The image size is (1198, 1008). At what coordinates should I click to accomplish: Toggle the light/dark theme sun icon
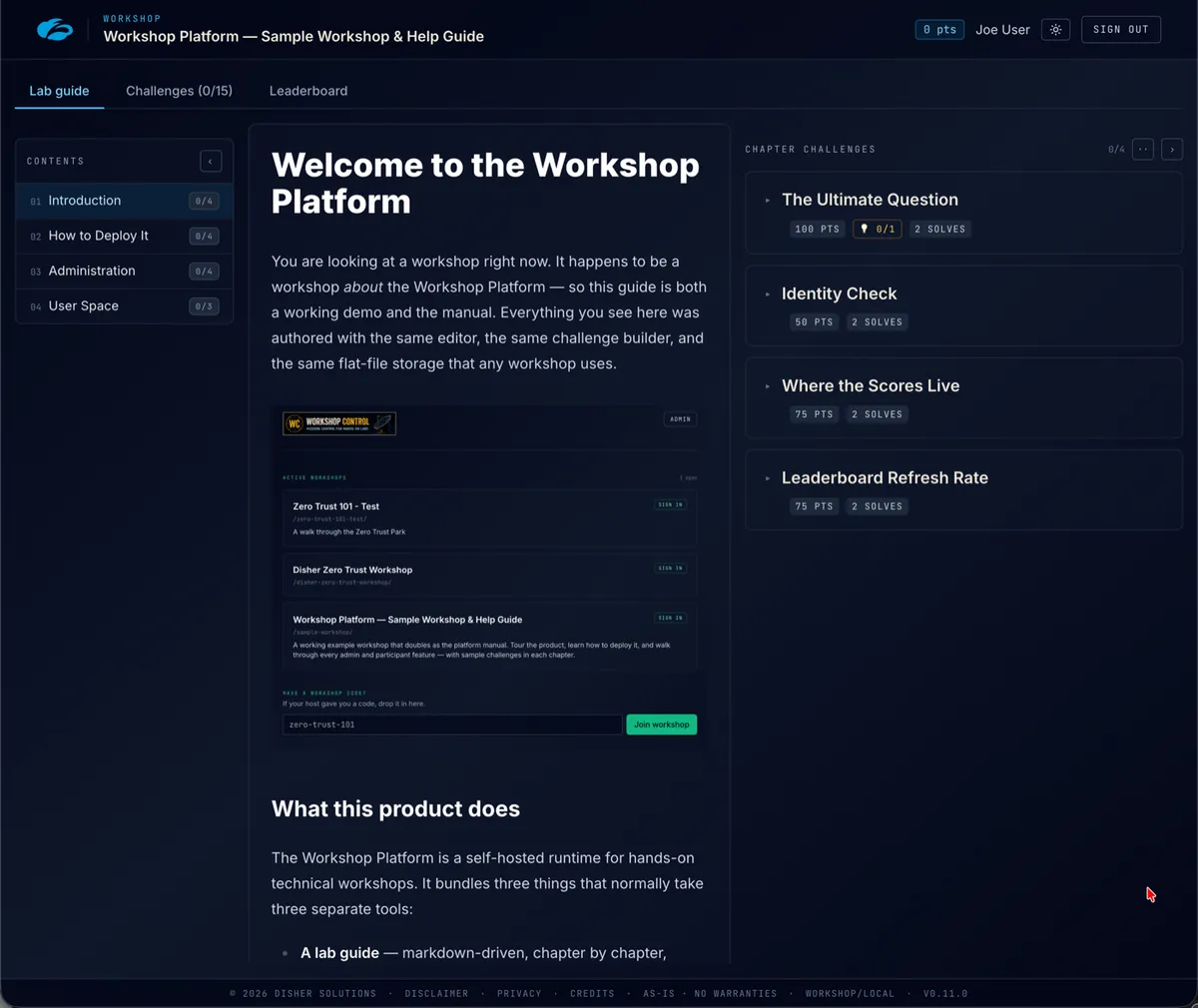click(1055, 30)
